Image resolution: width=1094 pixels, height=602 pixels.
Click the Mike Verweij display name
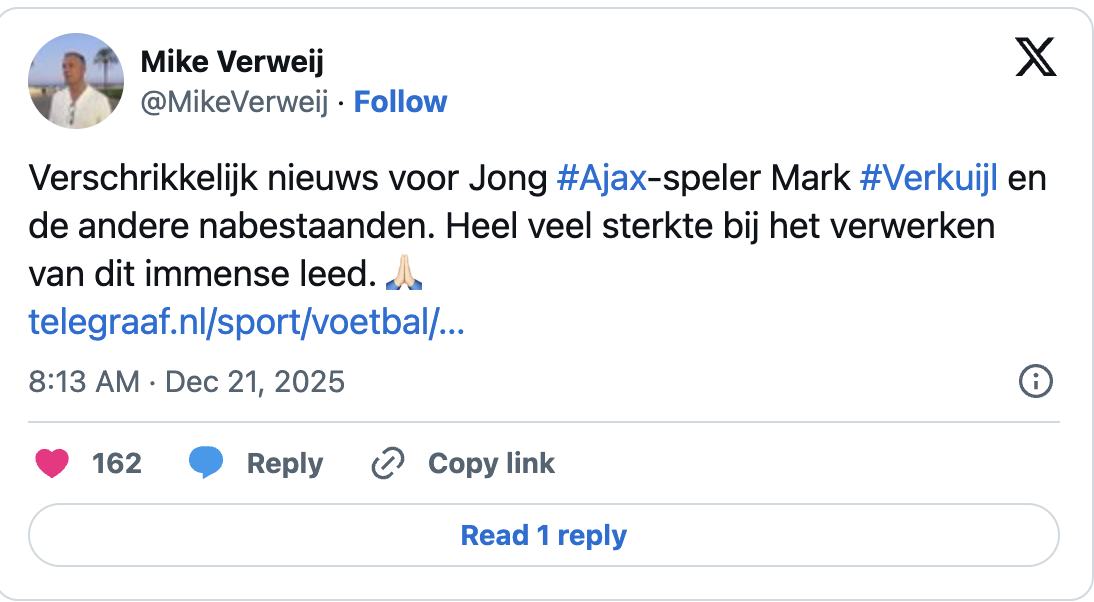pyautogui.click(x=232, y=62)
